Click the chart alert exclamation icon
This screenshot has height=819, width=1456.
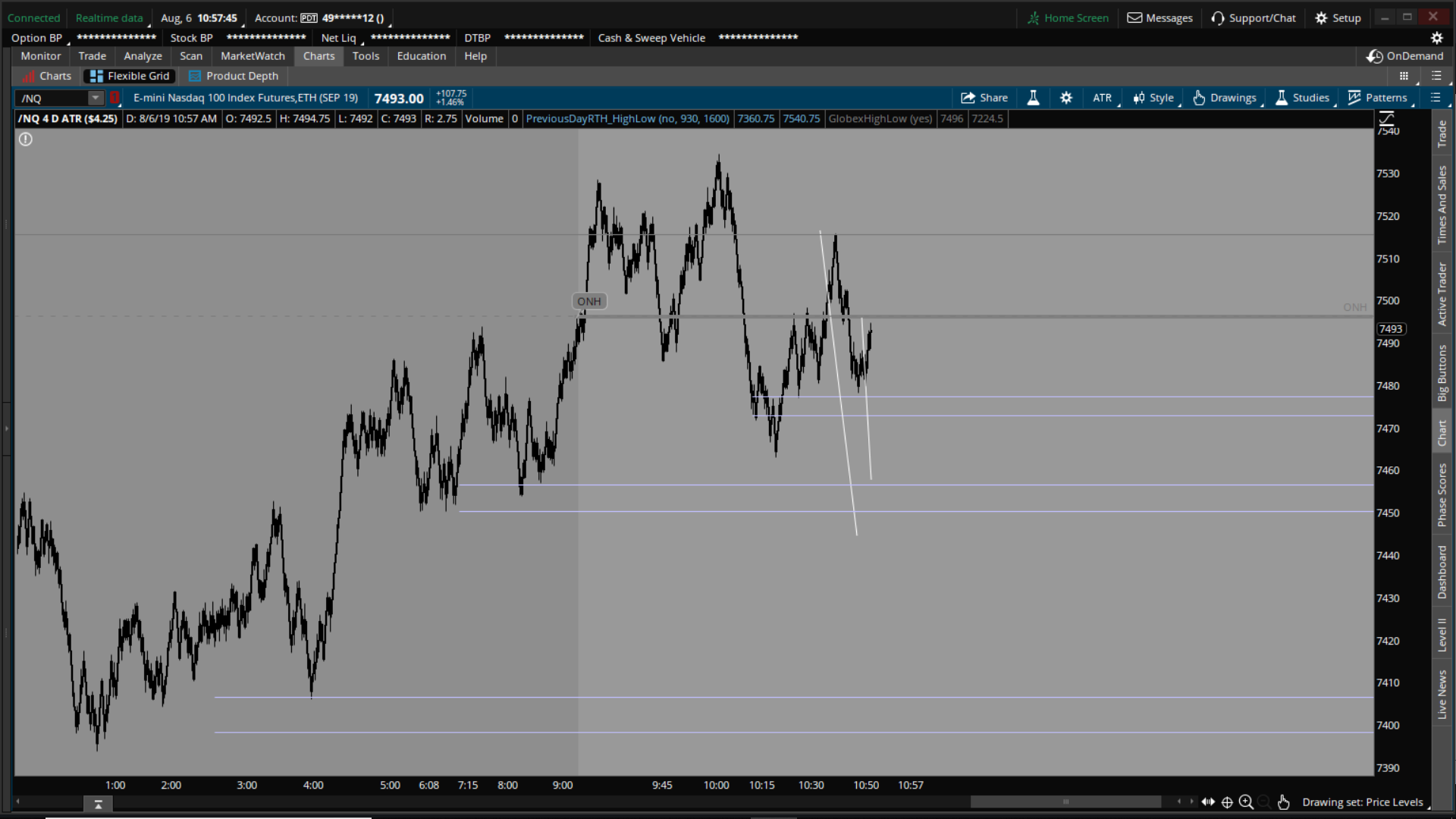point(26,140)
